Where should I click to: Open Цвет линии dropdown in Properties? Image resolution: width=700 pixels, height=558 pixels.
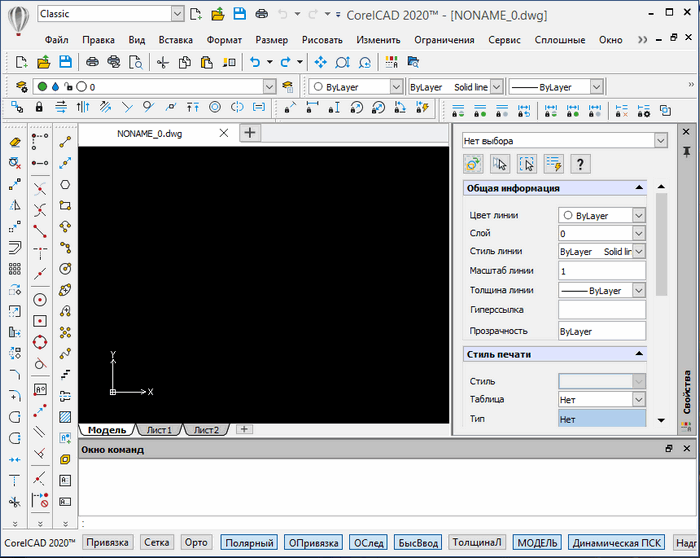(x=639, y=215)
